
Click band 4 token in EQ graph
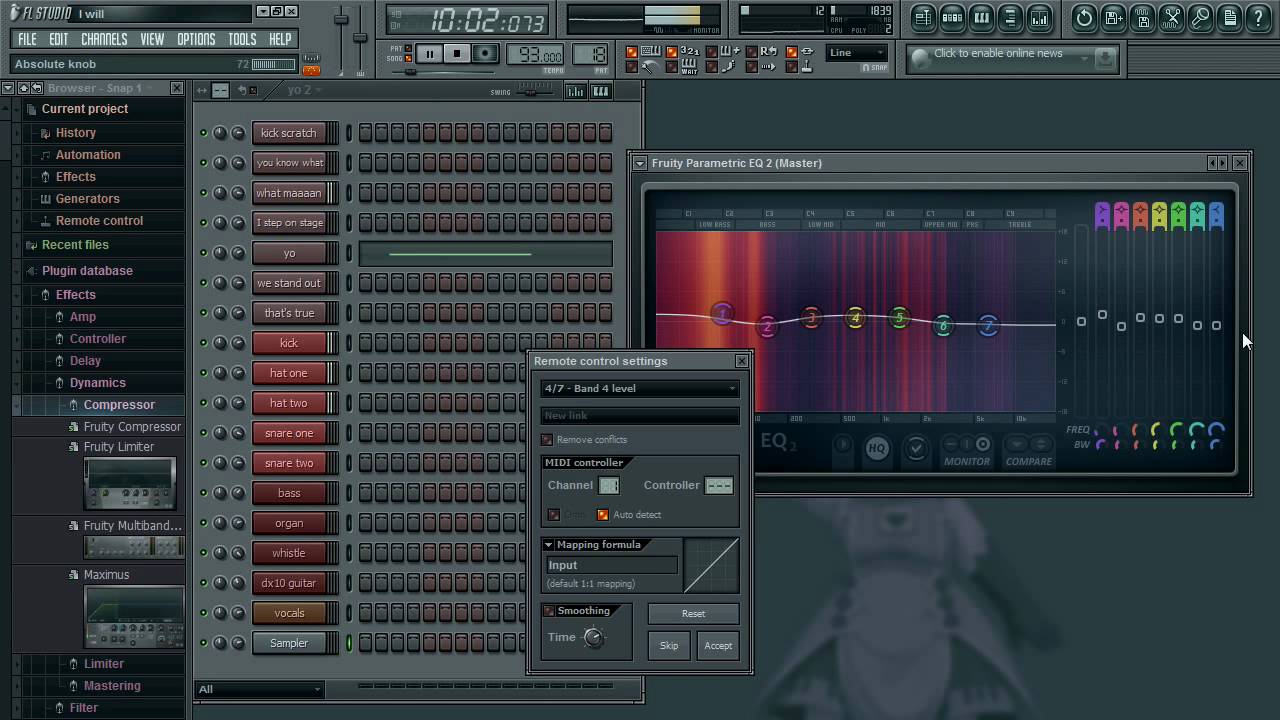pos(855,318)
